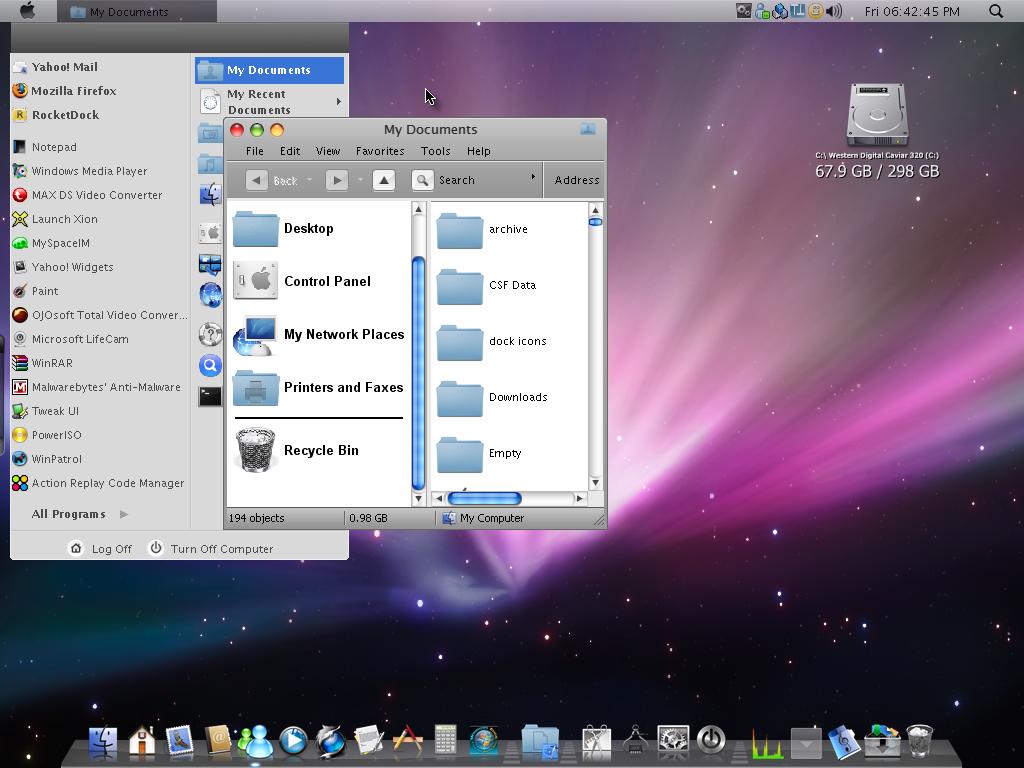Click the System Preferences gear dock icon
The image size is (1024, 768).
pos(673,741)
